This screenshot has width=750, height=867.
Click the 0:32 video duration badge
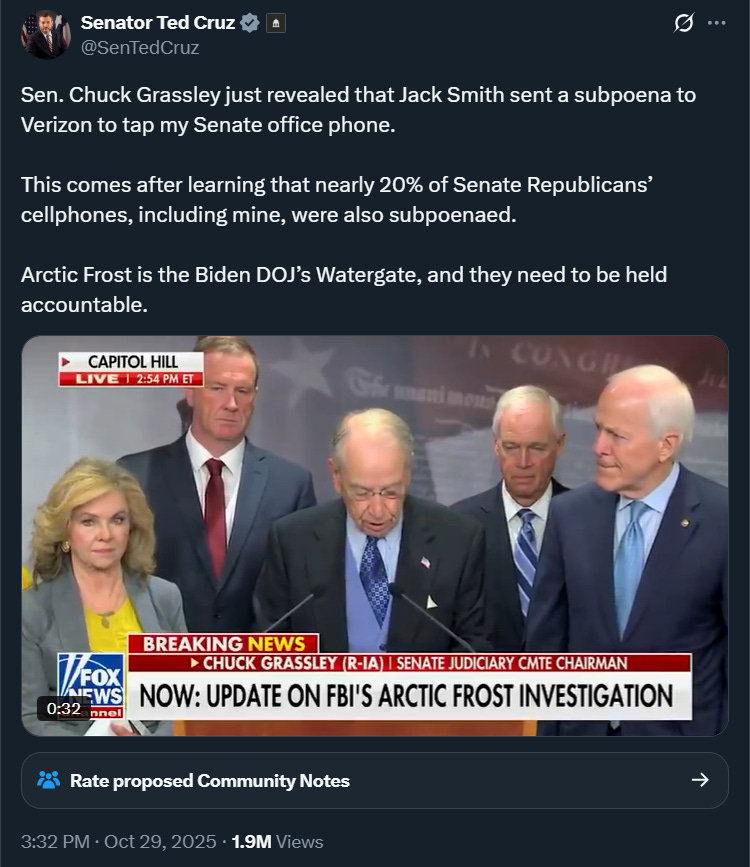pyautogui.click(x=64, y=708)
